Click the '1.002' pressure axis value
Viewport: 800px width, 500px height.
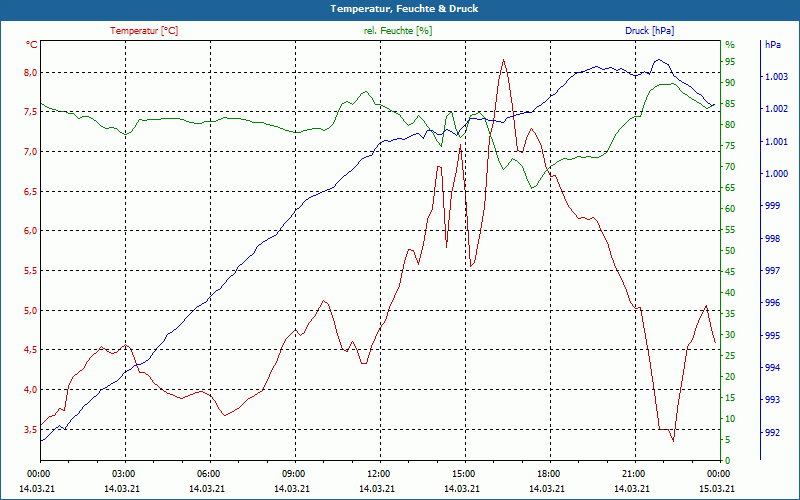pyautogui.click(x=777, y=109)
